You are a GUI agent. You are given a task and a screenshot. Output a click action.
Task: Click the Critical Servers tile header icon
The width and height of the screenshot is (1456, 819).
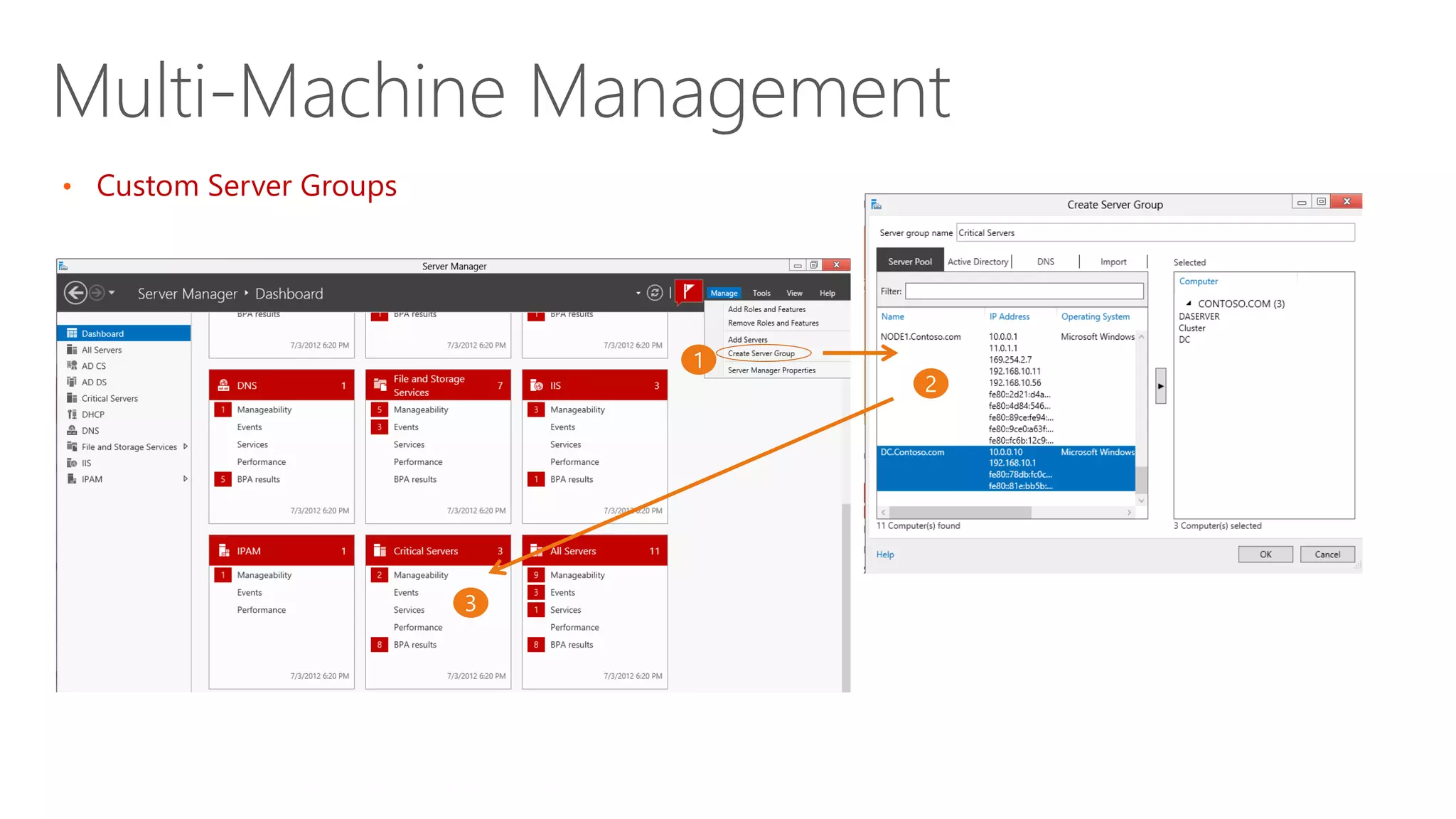(380, 551)
